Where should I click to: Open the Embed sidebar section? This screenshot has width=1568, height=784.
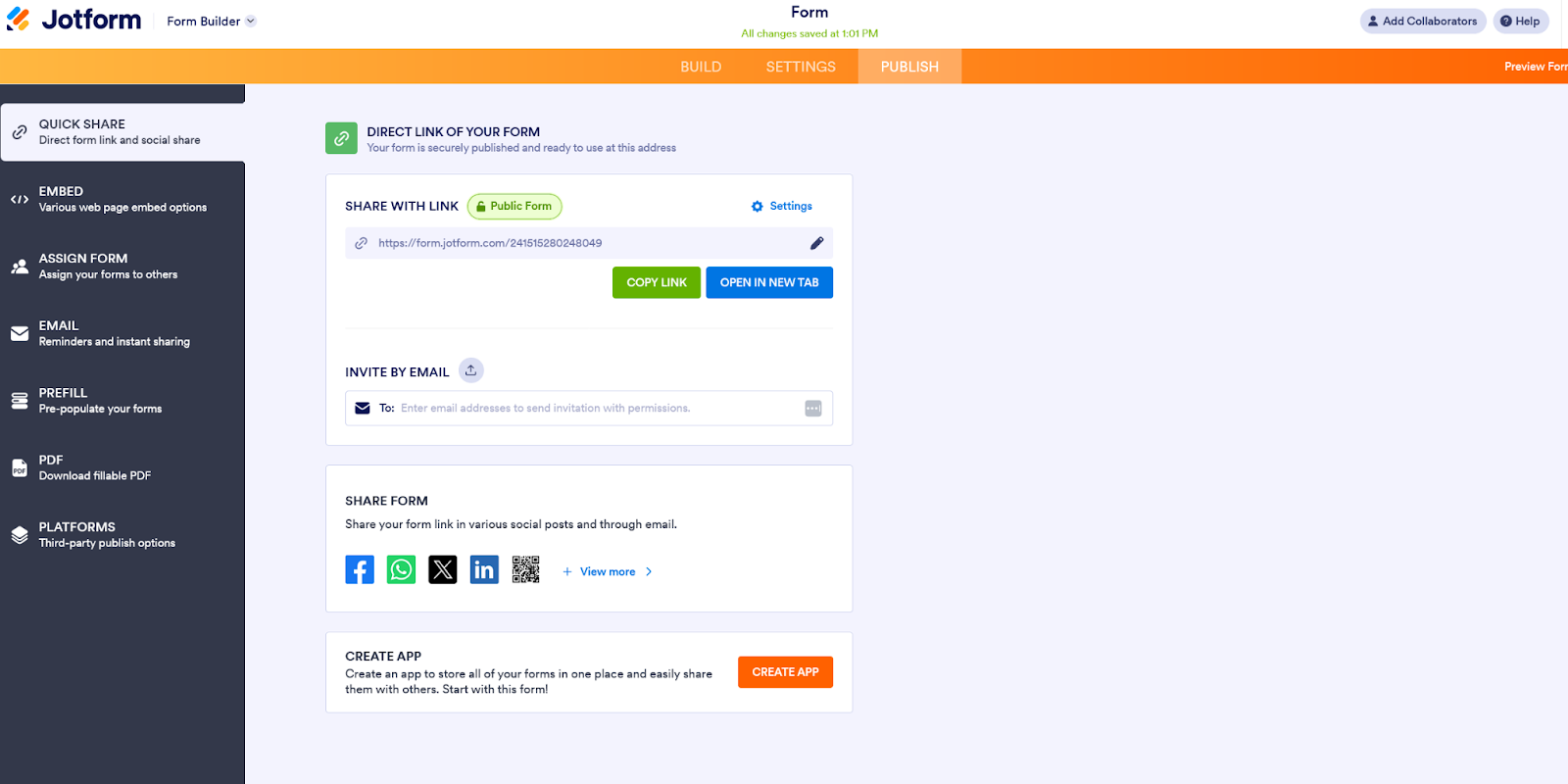(122, 199)
